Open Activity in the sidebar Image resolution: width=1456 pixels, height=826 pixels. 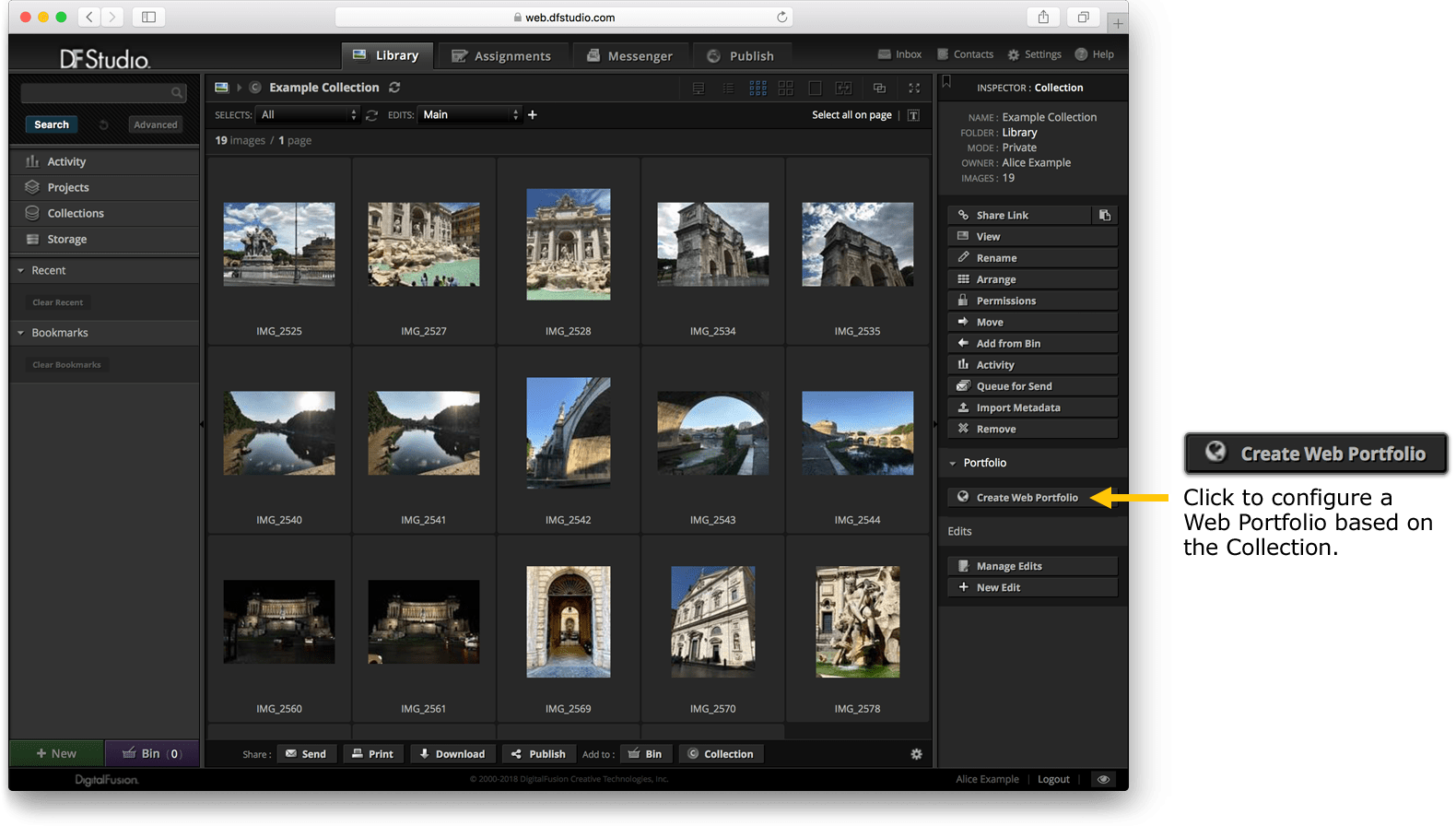[104, 161]
